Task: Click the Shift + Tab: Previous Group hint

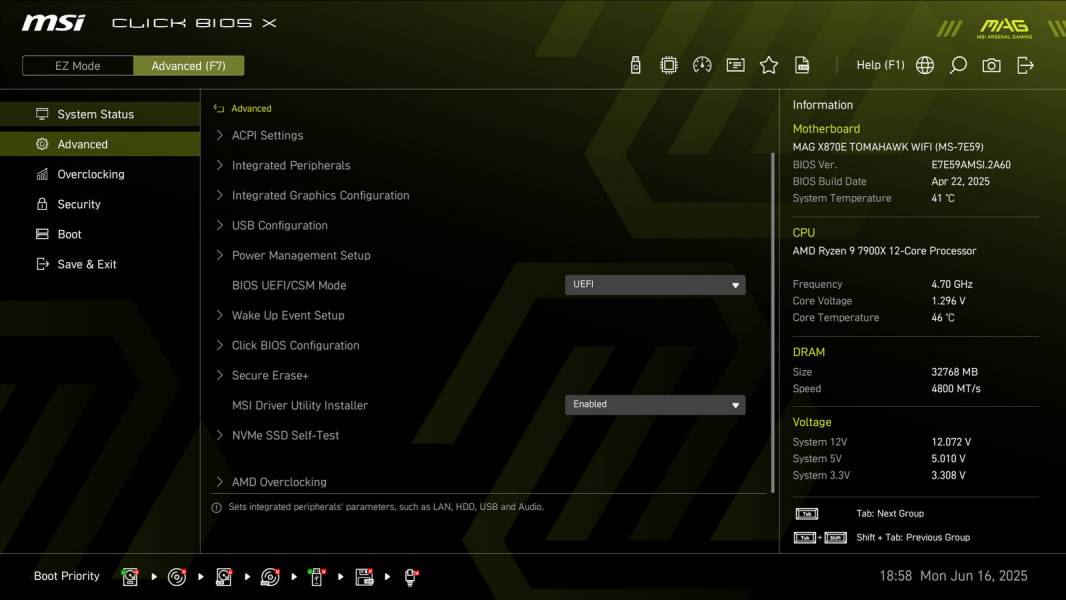Action: pos(912,537)
